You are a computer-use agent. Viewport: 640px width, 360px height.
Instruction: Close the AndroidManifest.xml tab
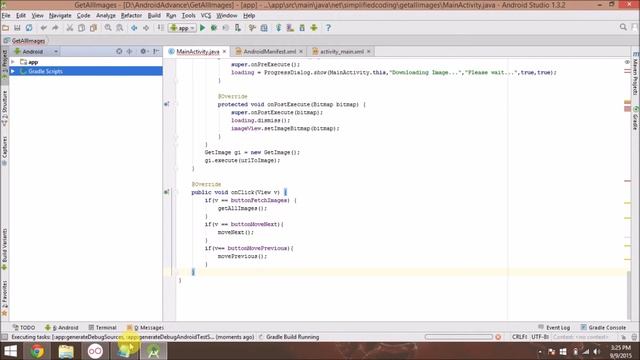[x=301, y=51]
